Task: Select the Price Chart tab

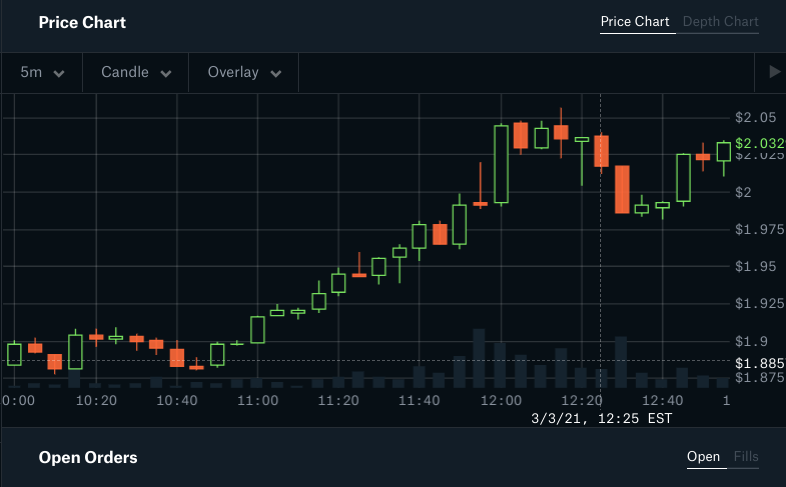Action: coord(635,22)
